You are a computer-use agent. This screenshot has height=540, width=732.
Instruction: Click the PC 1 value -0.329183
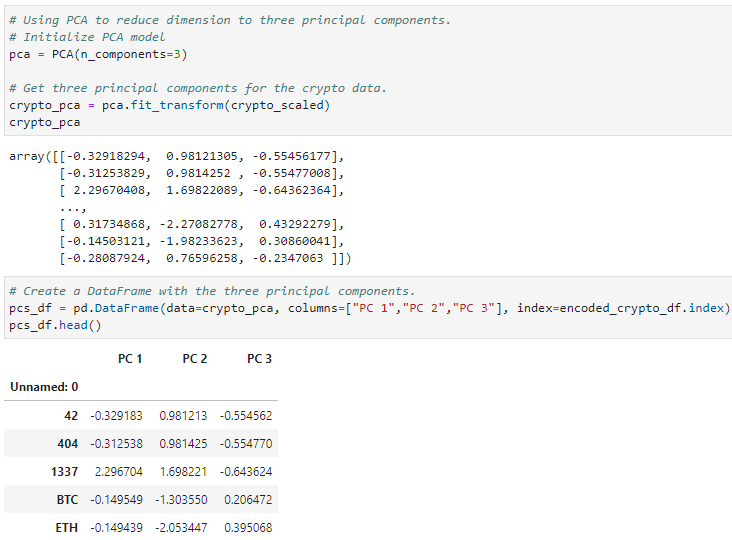(x=116, y=415)
